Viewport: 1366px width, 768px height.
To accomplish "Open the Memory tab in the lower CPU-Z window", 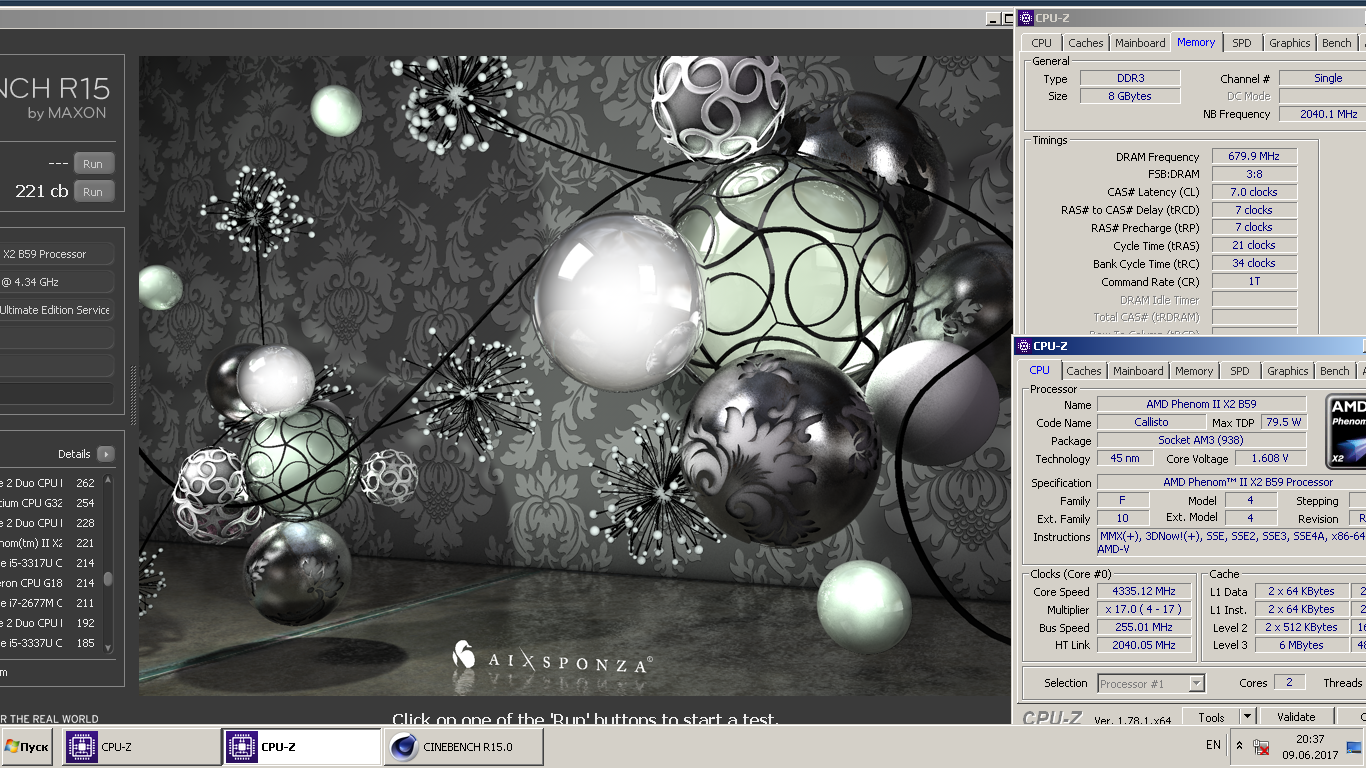I will tap(1193, 371).
